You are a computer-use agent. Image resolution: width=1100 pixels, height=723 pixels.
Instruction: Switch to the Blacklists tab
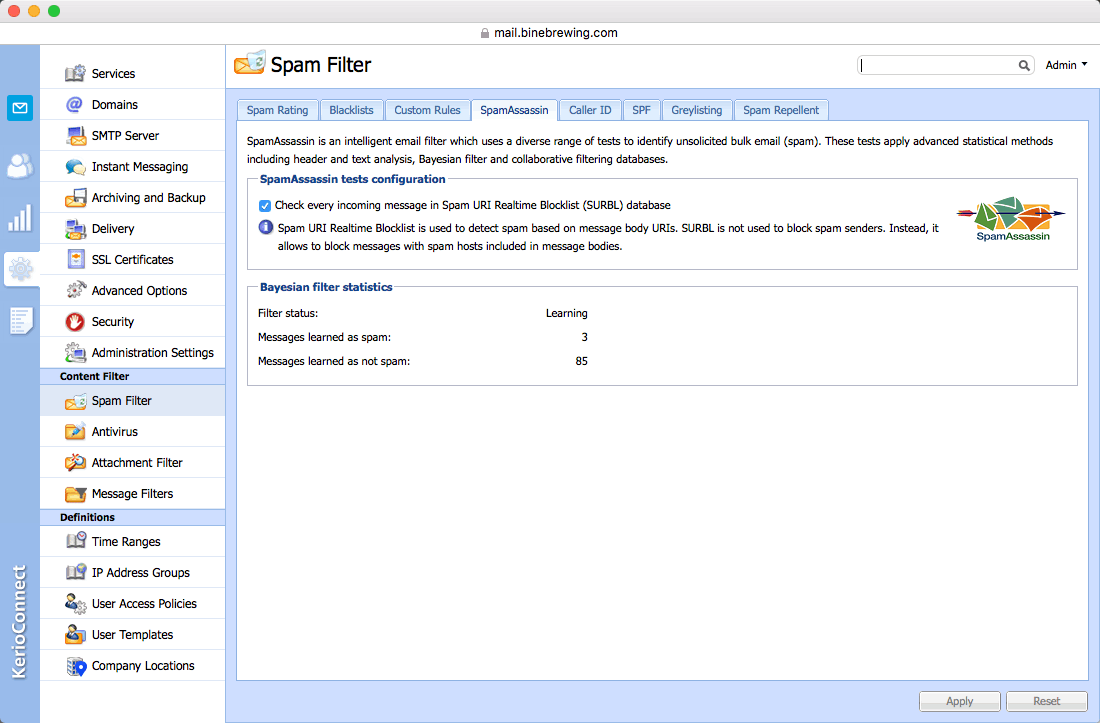(351, 110)
